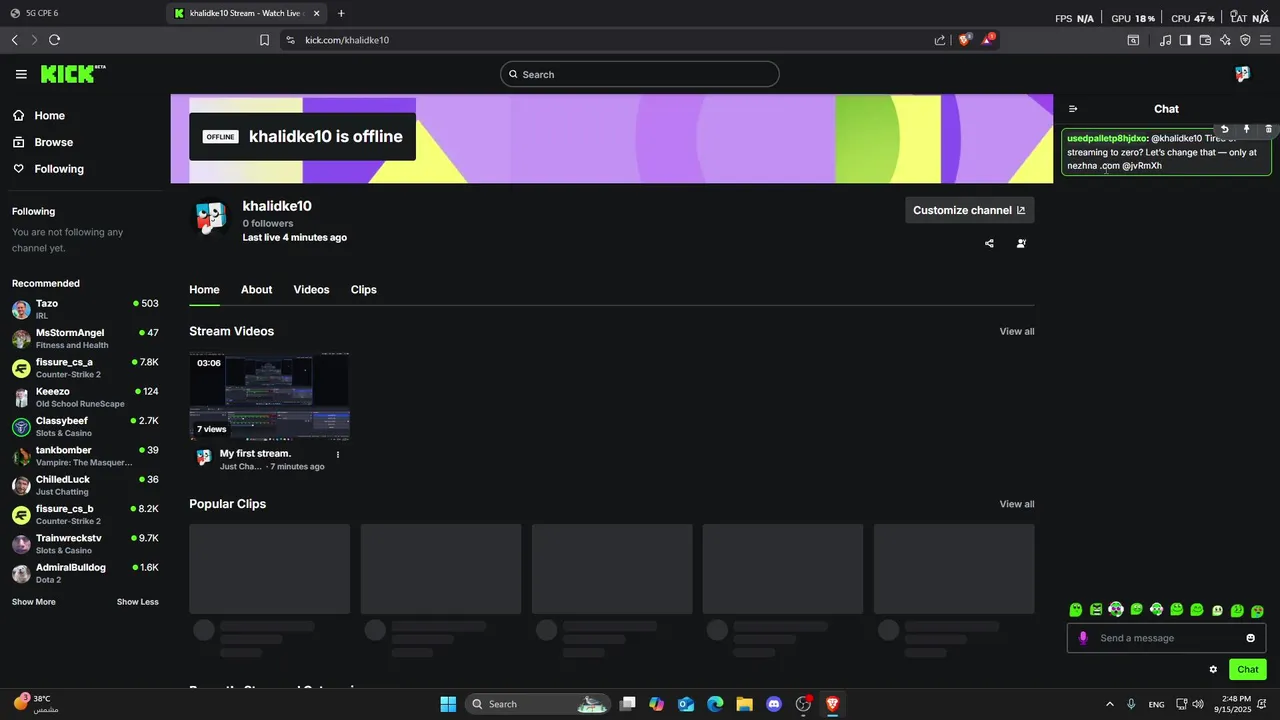
Task: Open the profile avatar menu
Action: coord(1242,74)
